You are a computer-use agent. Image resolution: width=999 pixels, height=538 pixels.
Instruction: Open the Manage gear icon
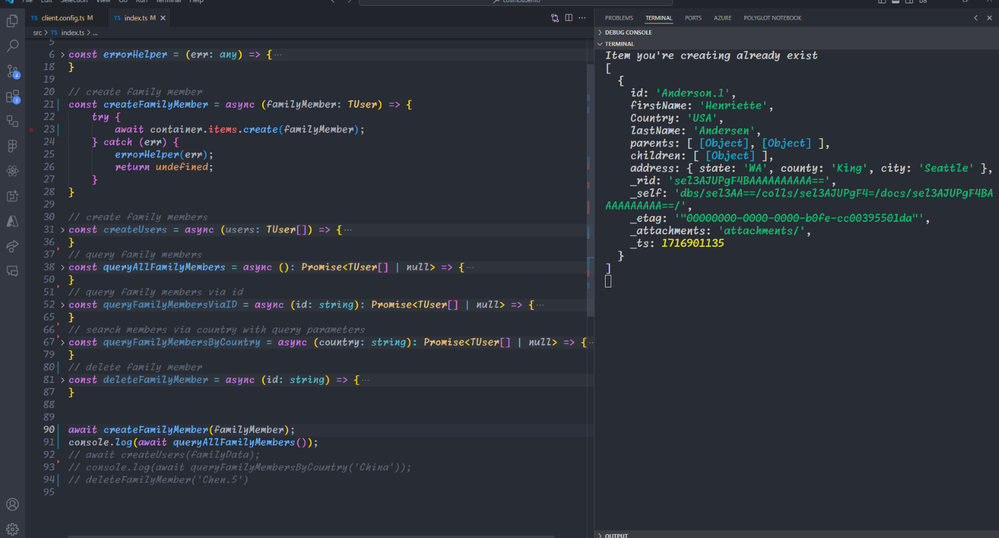[x=12, y=529]
